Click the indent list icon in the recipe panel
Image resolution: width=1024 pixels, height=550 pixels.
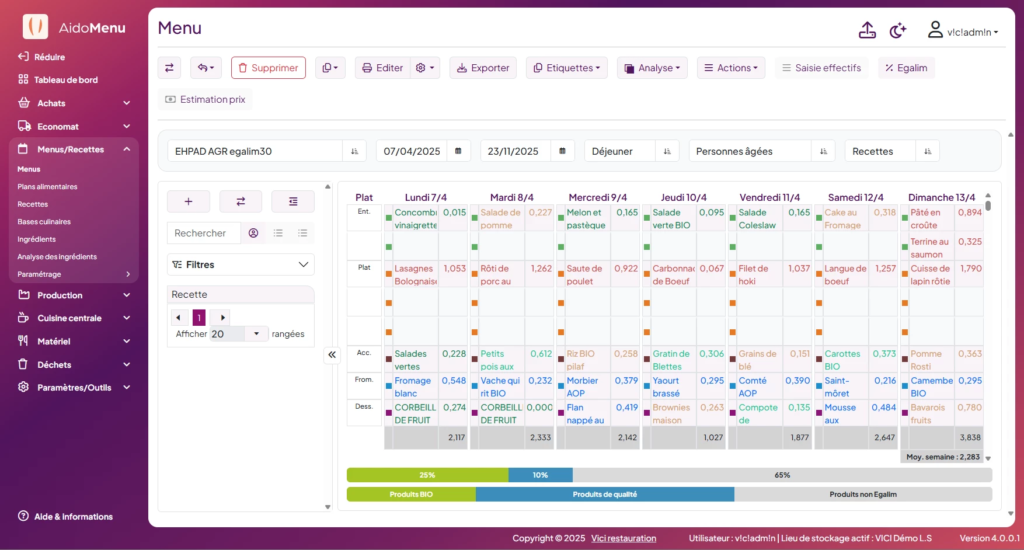click(292, 201)
